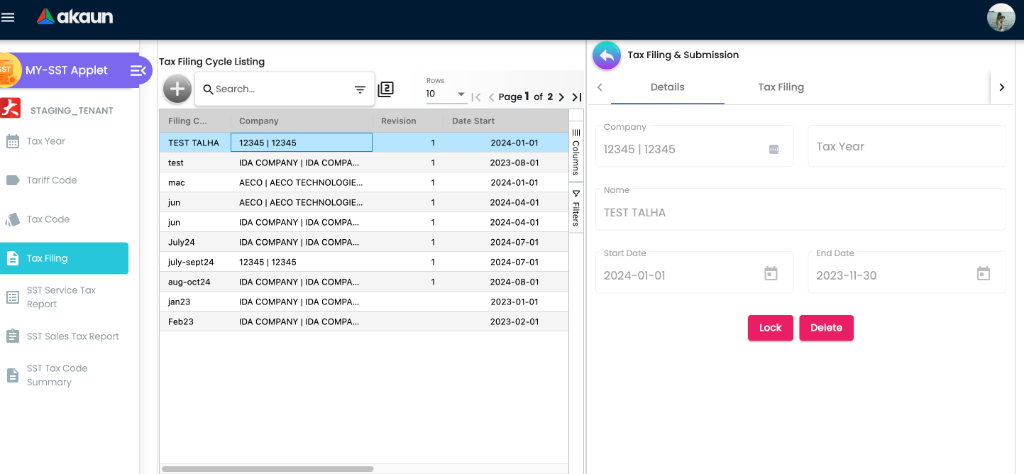This screenshot has height=474, width=1024.
Task: Collapse the MY-SST Applet sidebar
Action: point(138,70)
